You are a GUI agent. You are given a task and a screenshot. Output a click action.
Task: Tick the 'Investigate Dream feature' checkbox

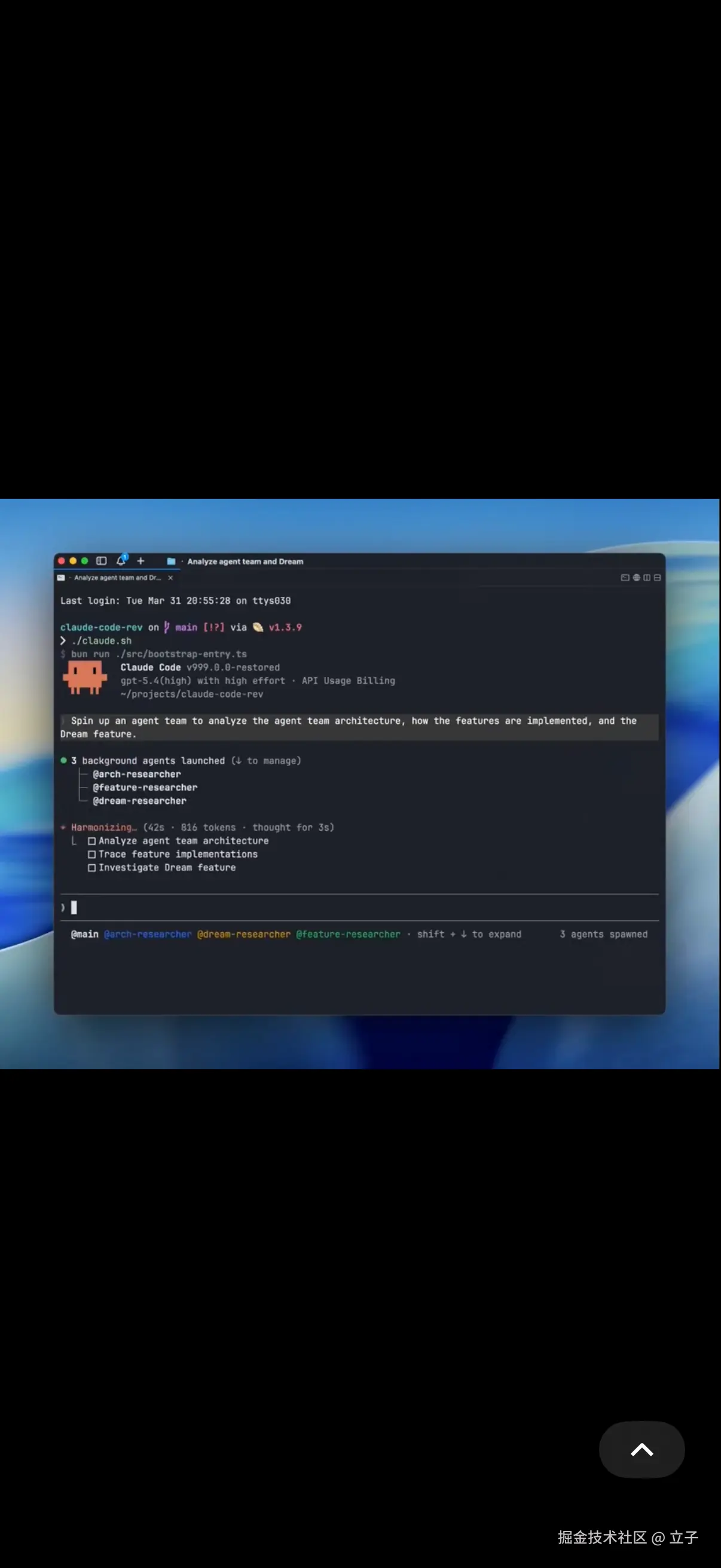[x=92, y=867]
